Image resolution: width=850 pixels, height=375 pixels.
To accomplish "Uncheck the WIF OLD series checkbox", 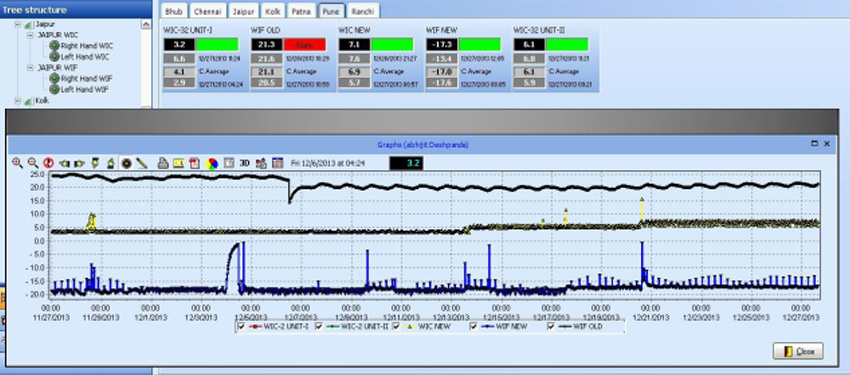I will tap(551, 326).
